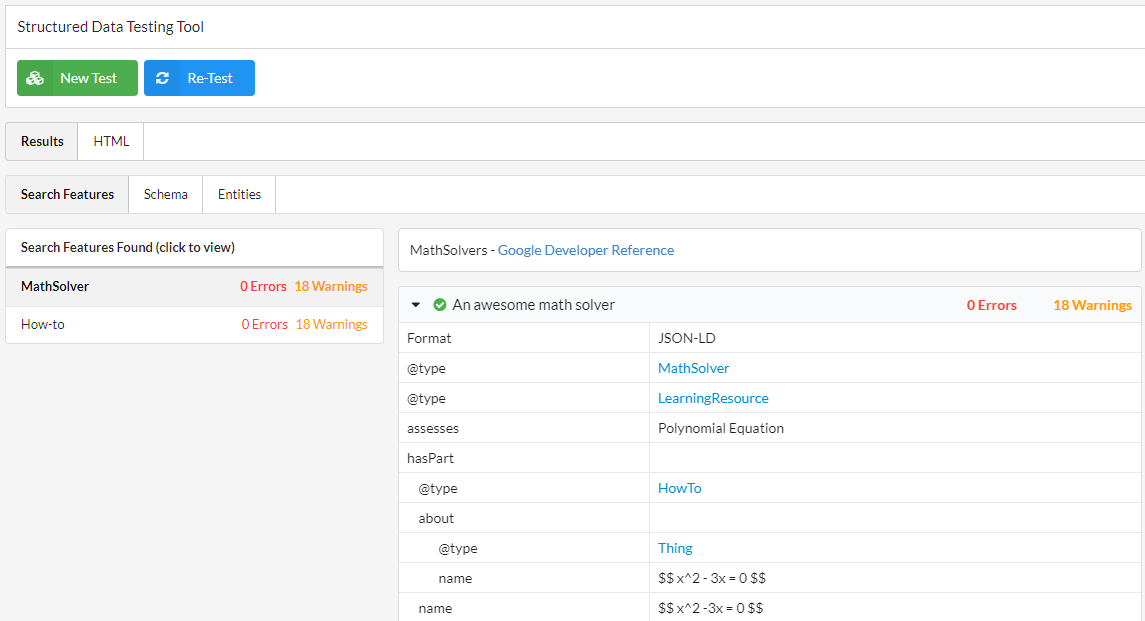This screenshot has height=621, width=1145.
Task: Click the about property label
Action: coord(436,518)
